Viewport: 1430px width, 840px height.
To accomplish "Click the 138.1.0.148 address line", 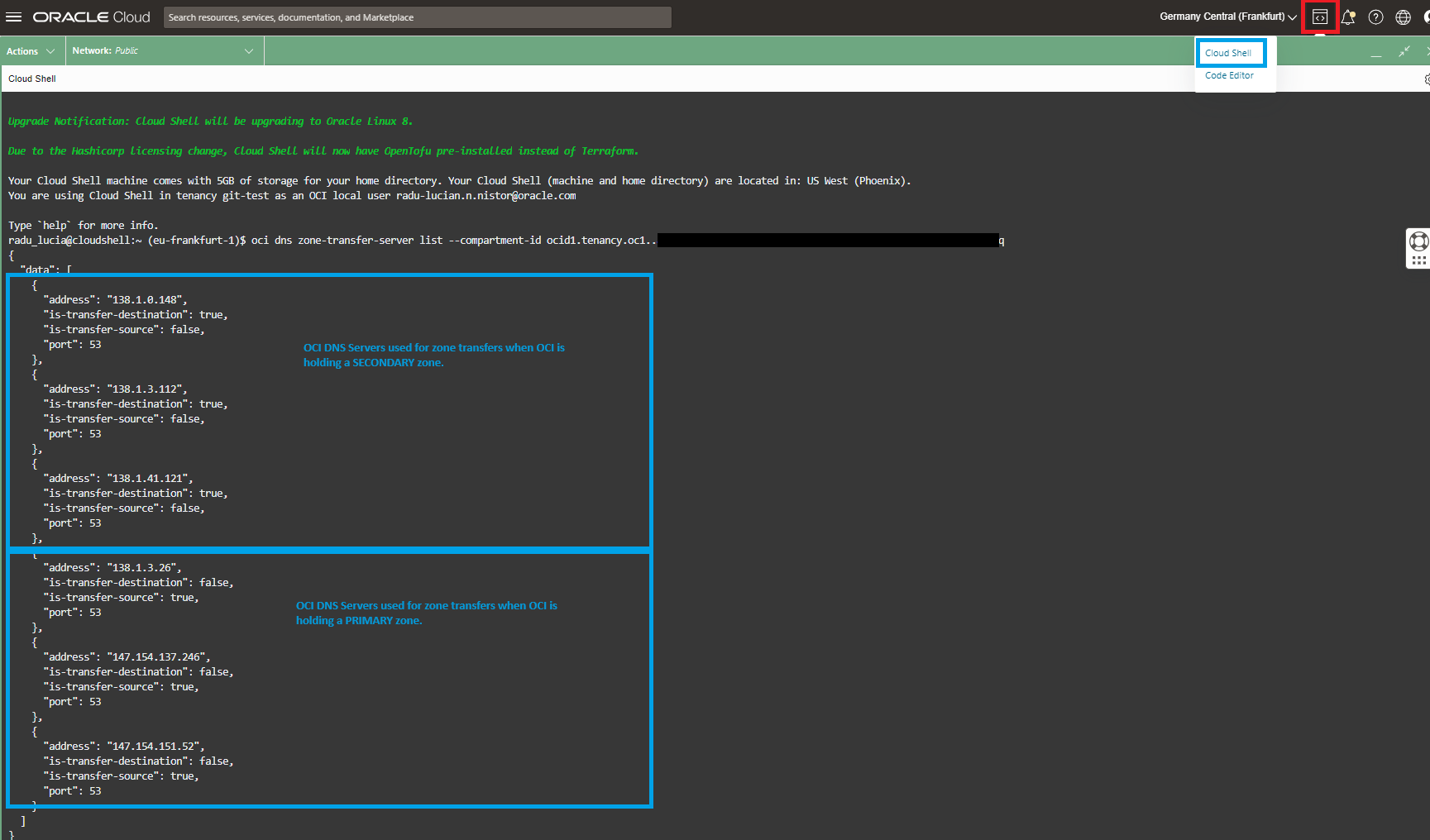I will (x=116, y=300).
